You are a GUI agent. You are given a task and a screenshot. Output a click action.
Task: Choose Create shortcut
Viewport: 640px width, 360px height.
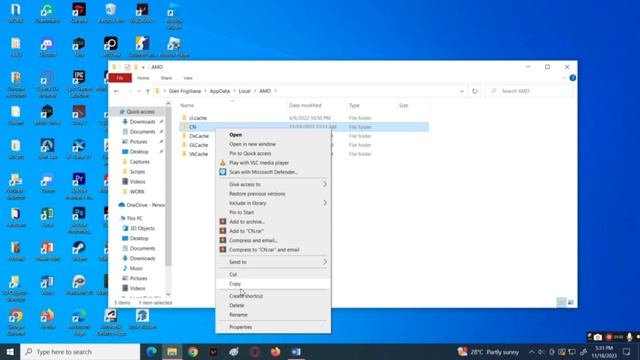pos(273,296)
